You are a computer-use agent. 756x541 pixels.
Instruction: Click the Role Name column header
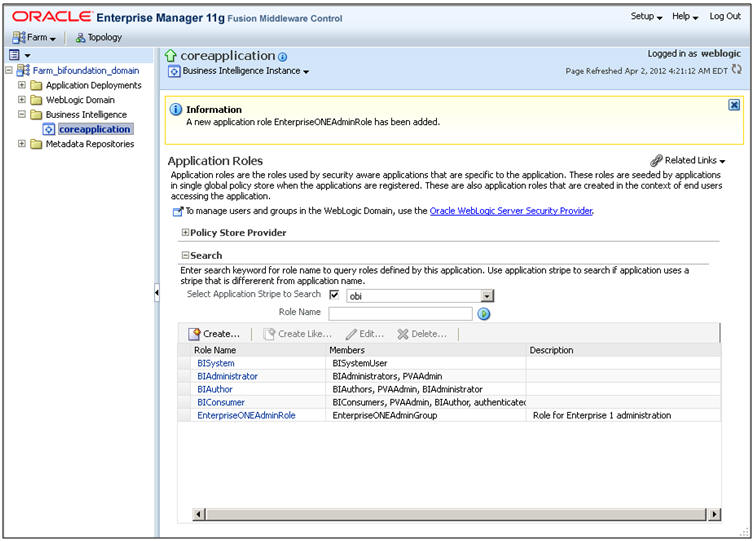[x=215, y=350]
